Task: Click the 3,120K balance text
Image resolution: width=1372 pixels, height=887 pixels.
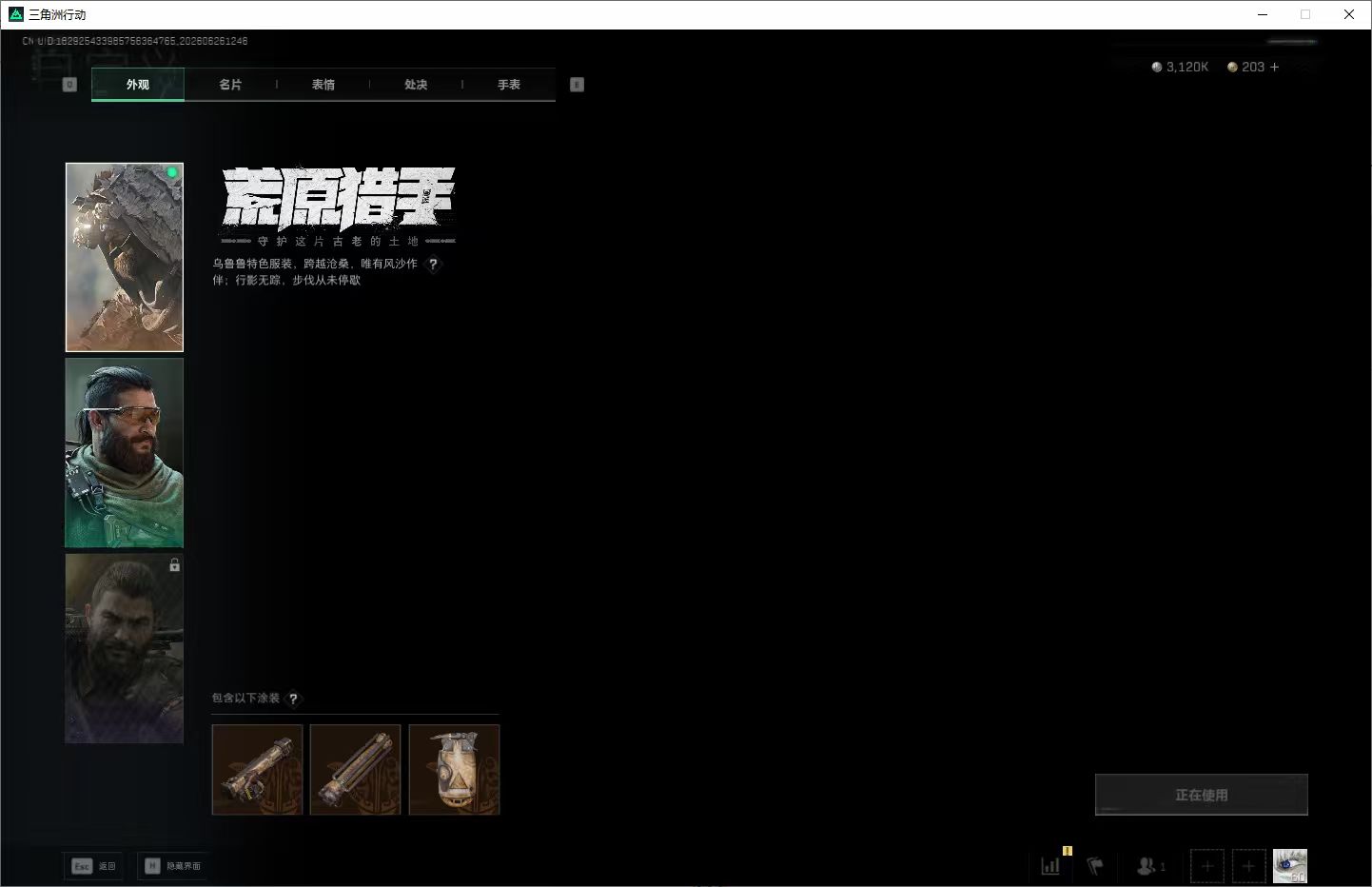Action: coord(1187,67)
